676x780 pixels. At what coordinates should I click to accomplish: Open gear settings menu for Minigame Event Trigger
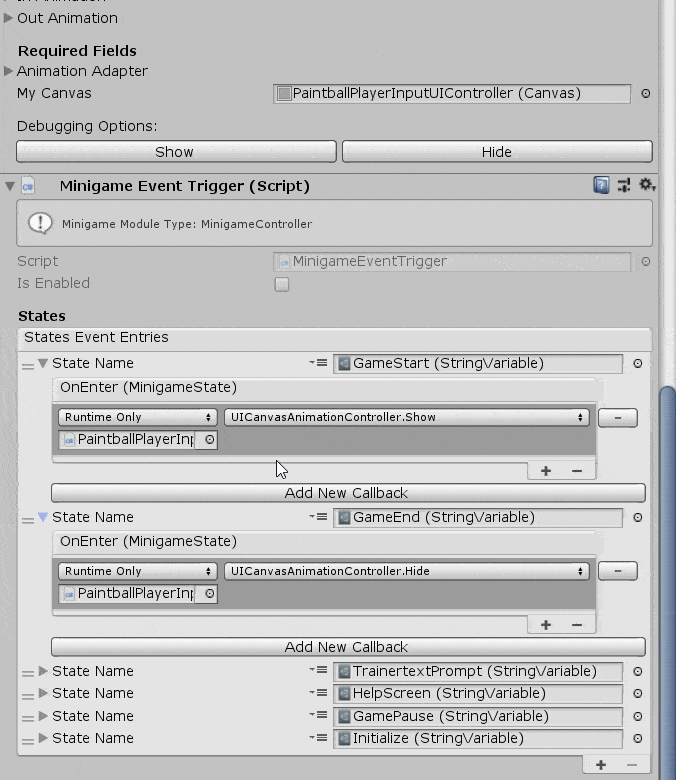pos(647,185)
